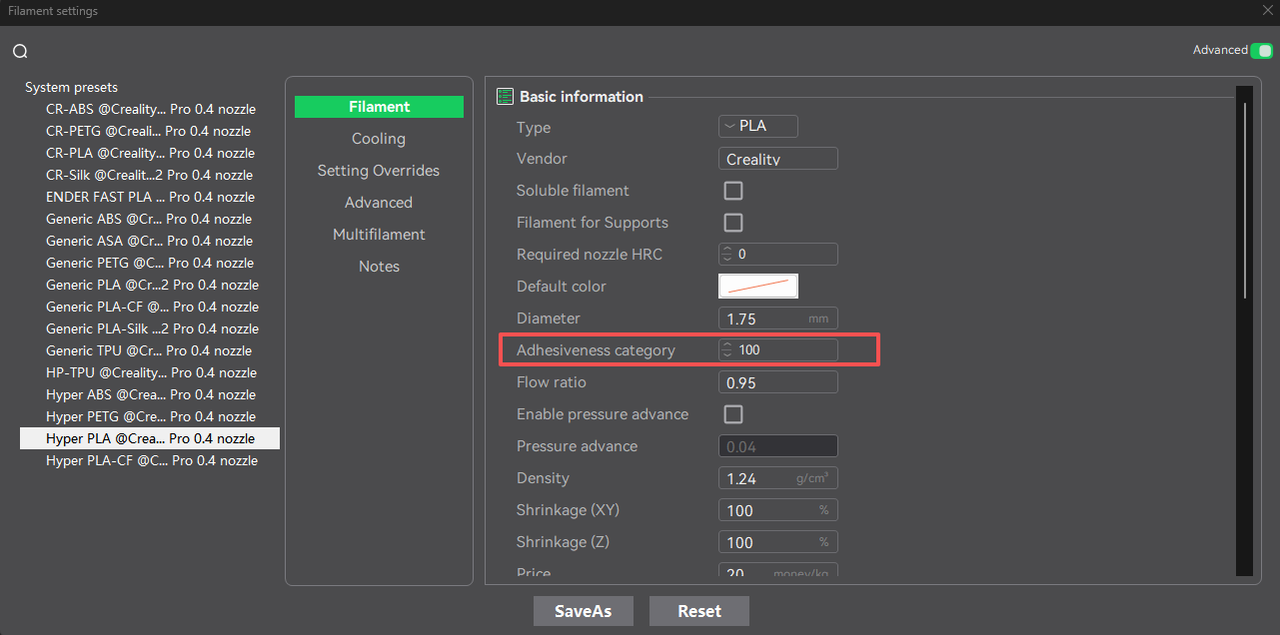
Task: Adjust the Required nozzle HRC stepper
Action: pyautogui.click(x=727, y=255)
